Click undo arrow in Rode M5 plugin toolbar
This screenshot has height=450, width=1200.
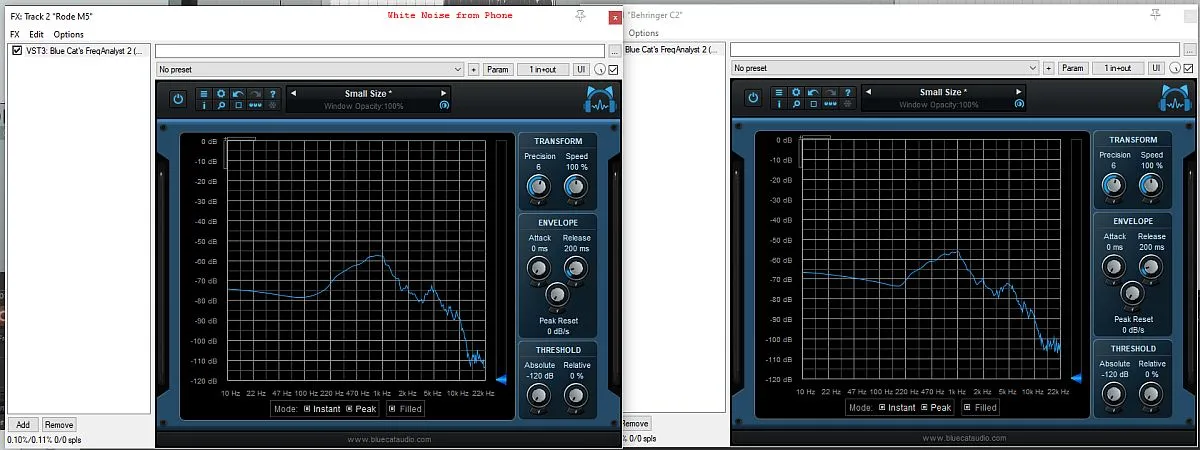coord(238,93)
